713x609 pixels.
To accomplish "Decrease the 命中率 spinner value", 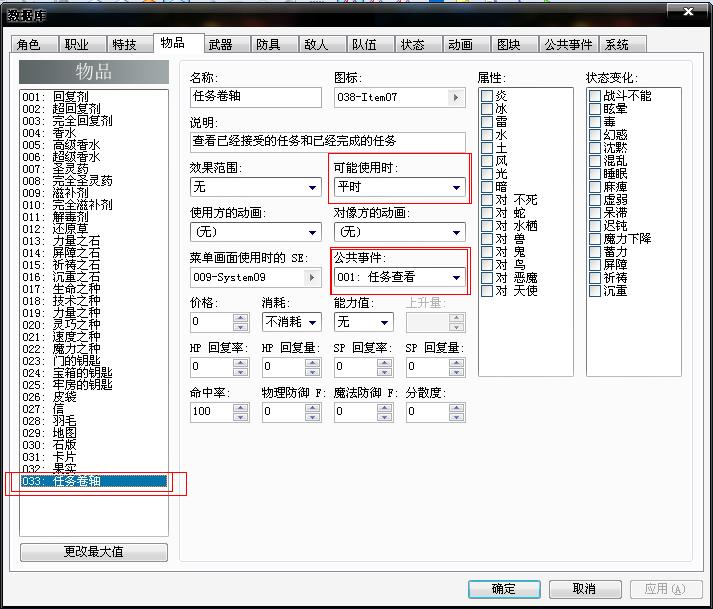I will 241,417.
